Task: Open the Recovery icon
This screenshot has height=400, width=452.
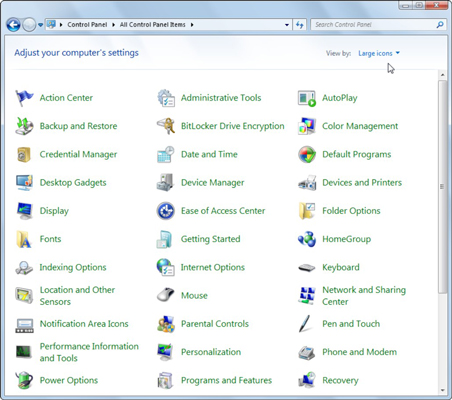Action: click(x=307, y=380)
